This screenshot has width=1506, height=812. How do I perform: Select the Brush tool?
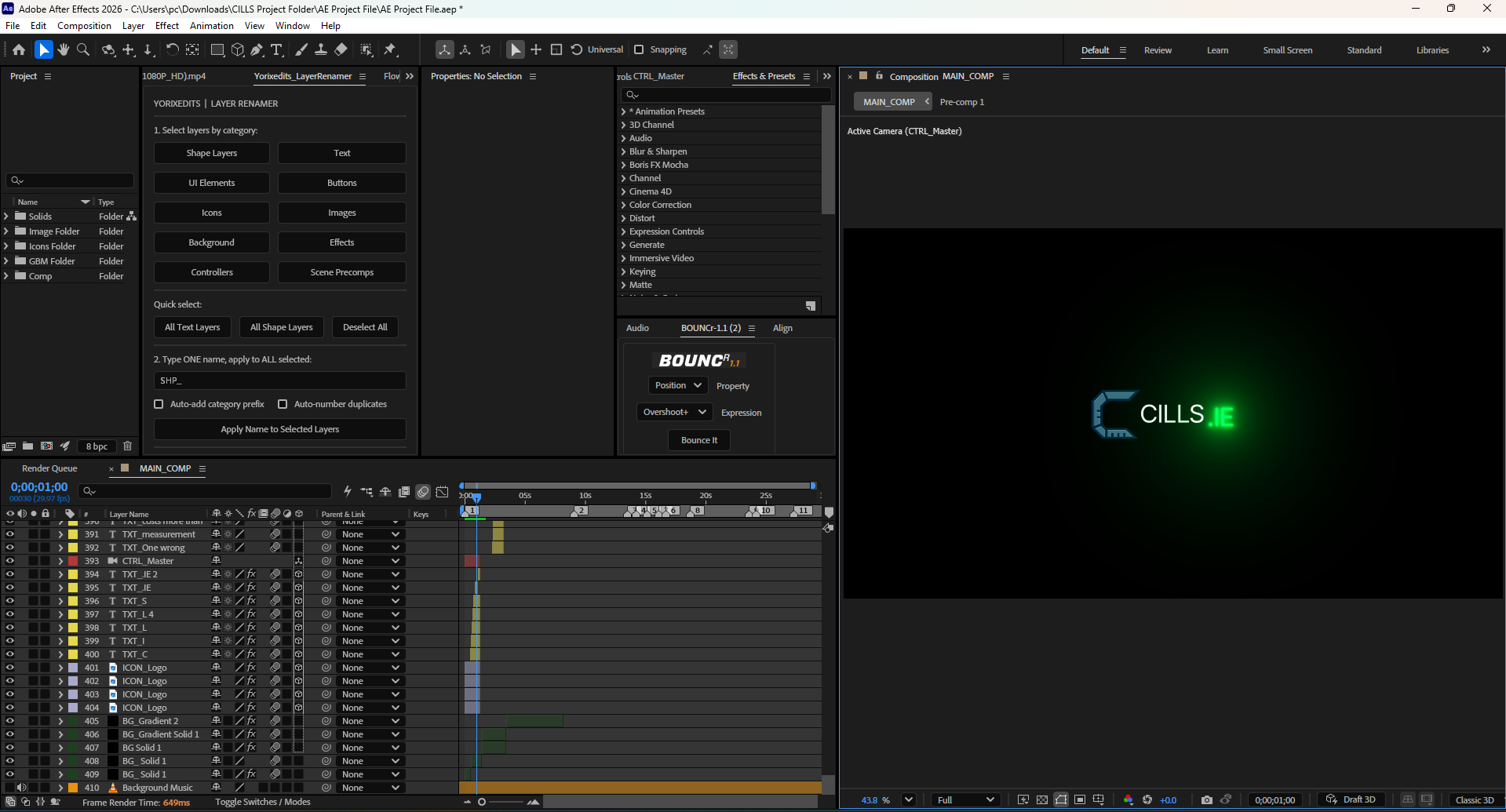coord(301,49)
